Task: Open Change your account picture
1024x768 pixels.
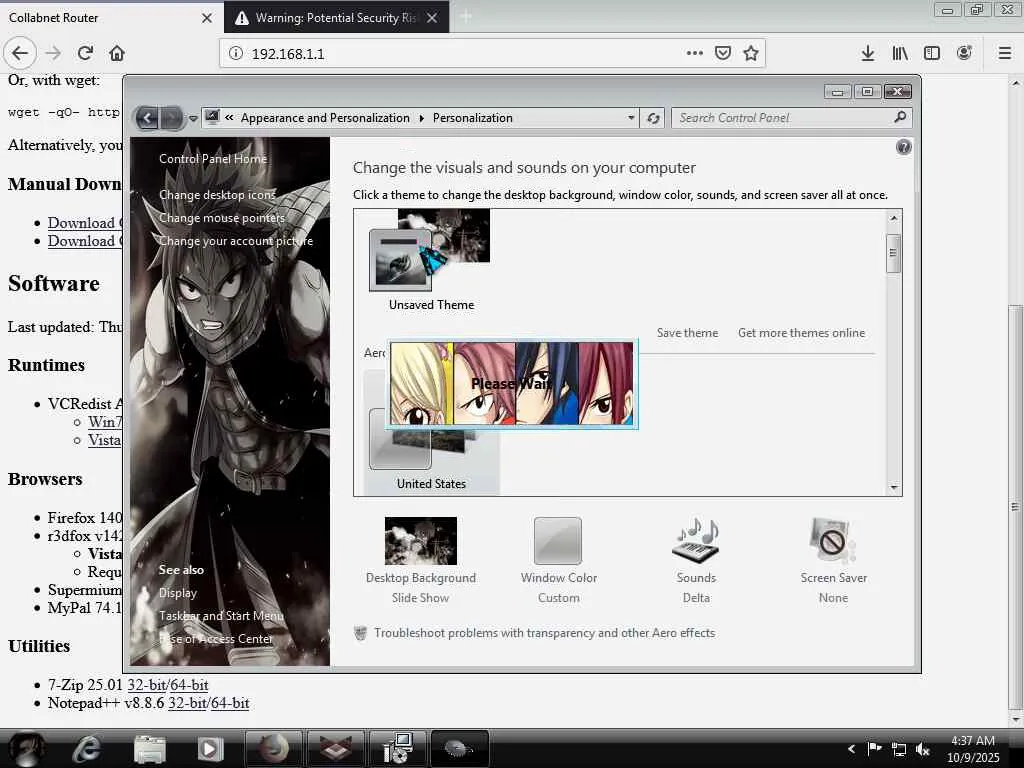Action: (x=236, y=241)
